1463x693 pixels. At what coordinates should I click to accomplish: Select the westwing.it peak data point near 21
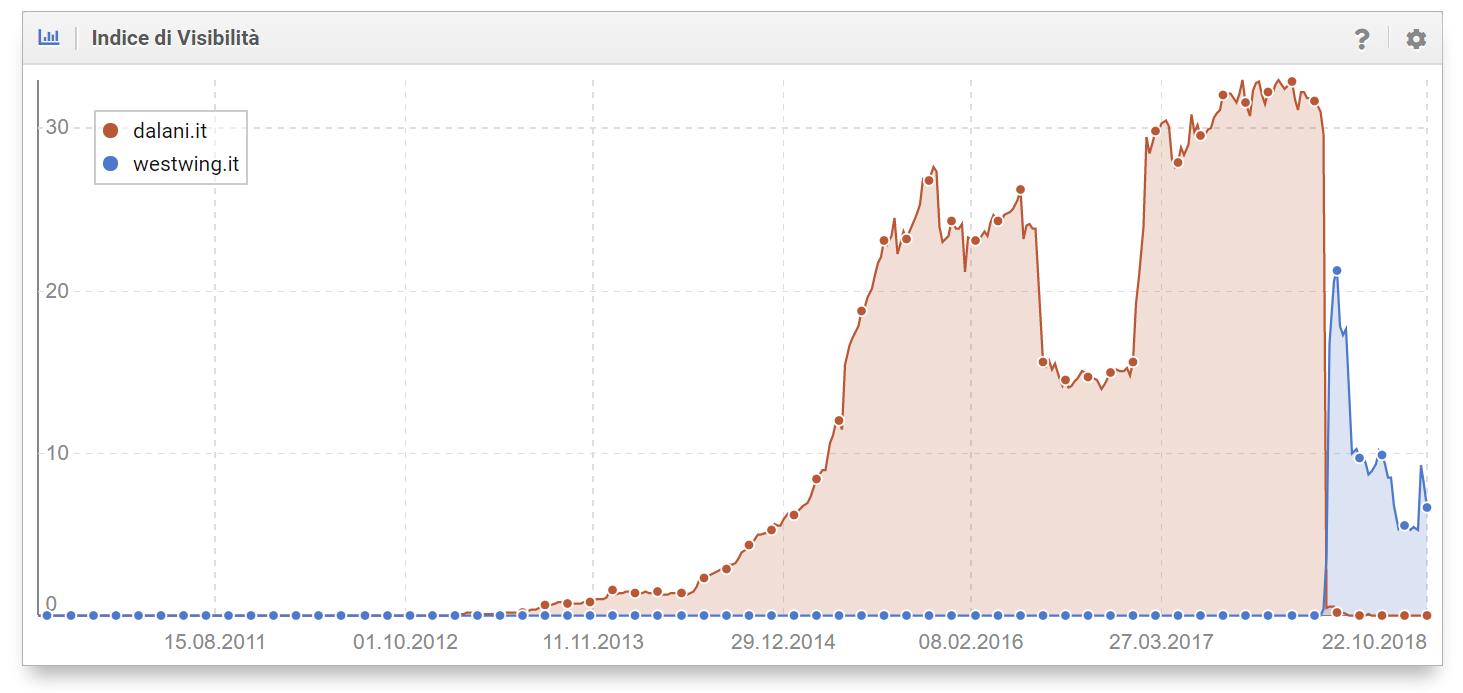coord(1337,270)
